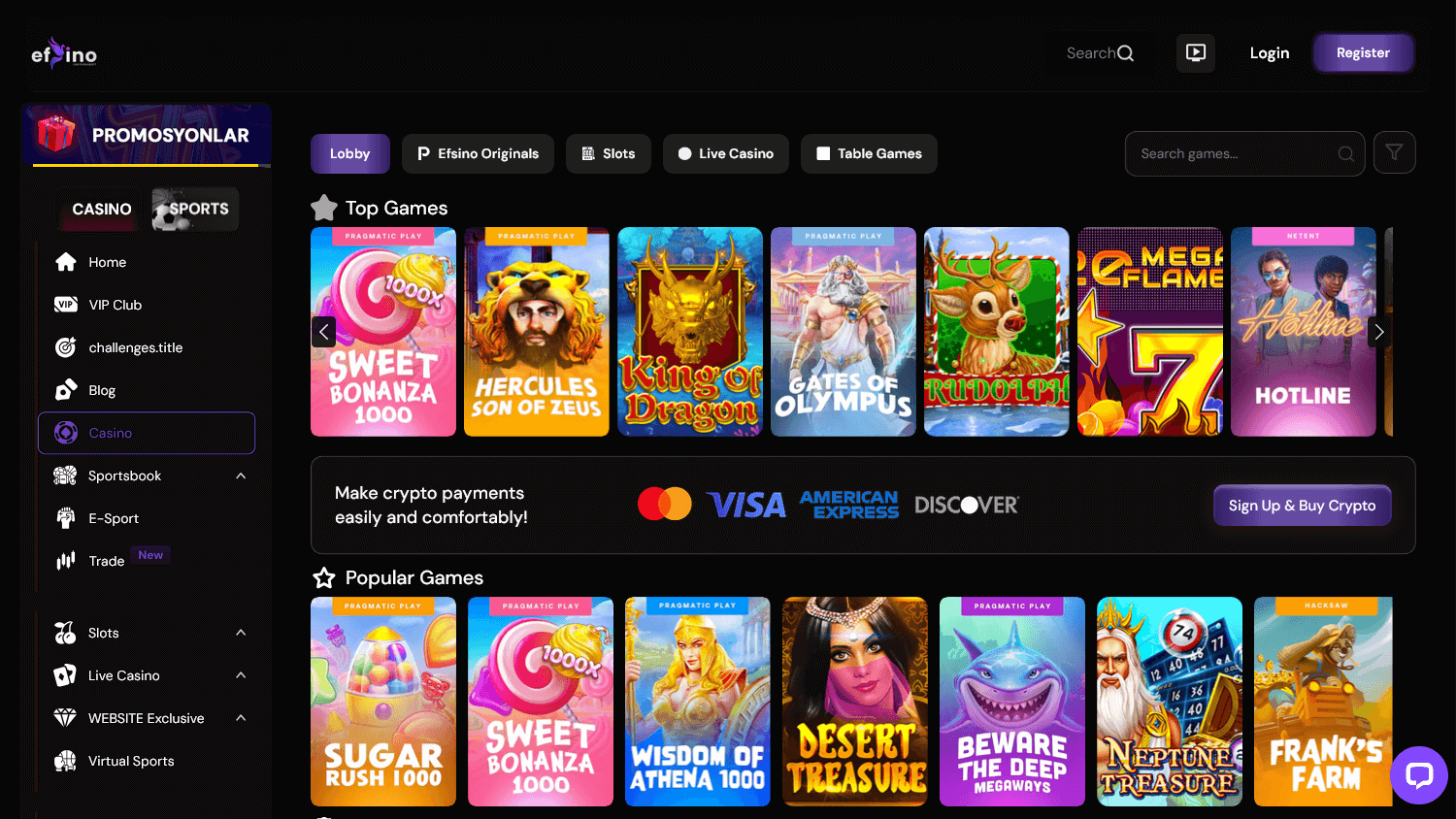Open Sweet Bonanza 1000 in Top Games
The image size is (1456, 819).
[383, 332]
